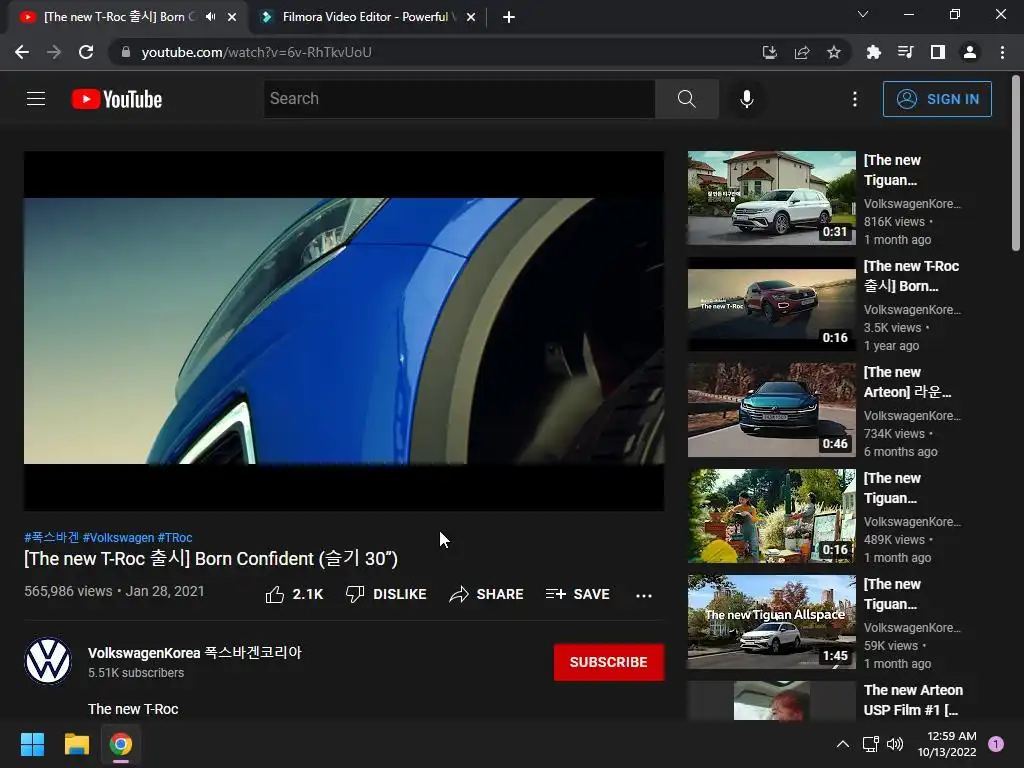Share the T-Roc video
1024x768 pixels.
point(487,594)
